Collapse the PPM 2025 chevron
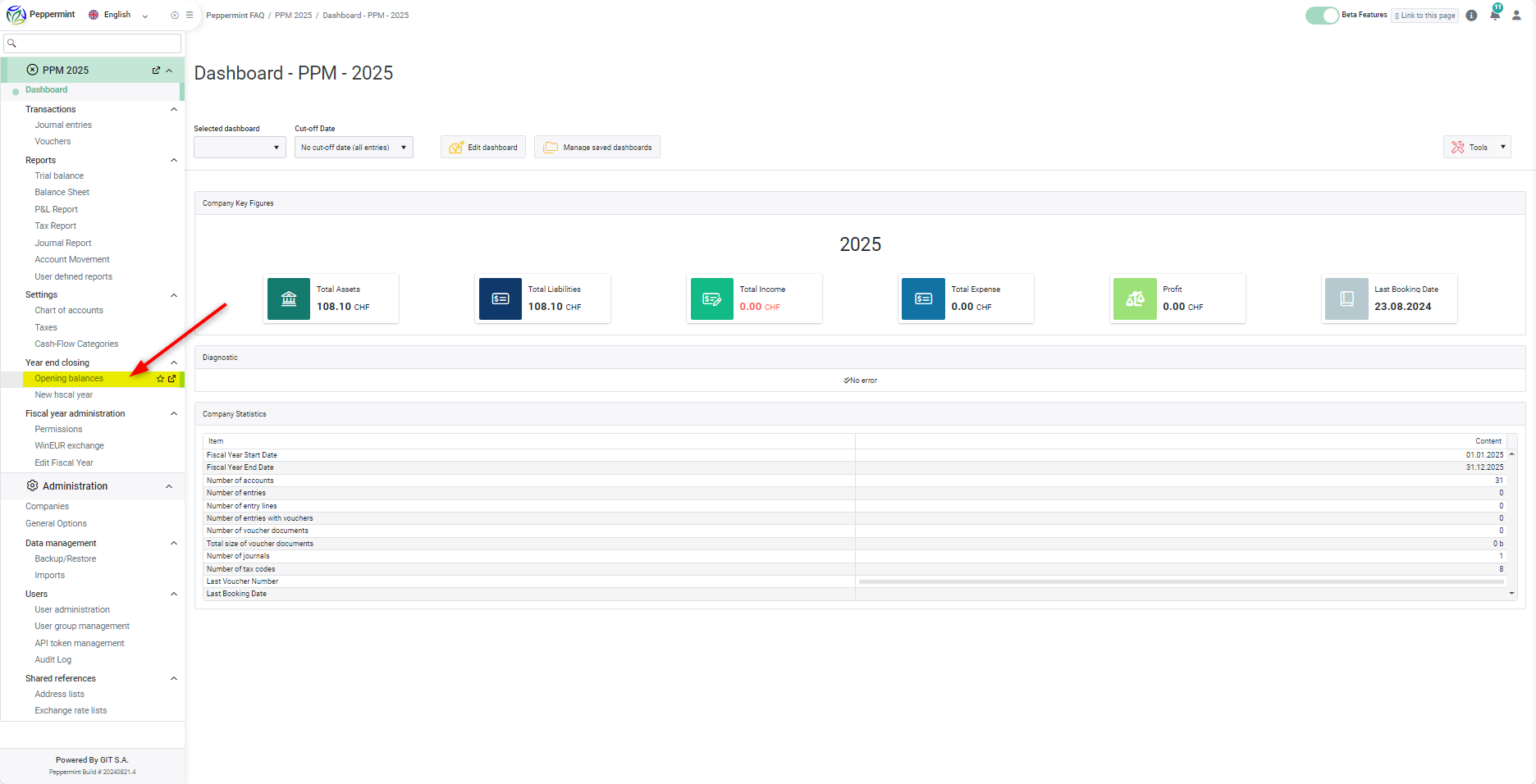The height and width of the screenshot is (784, 1536). click(169, 71)
